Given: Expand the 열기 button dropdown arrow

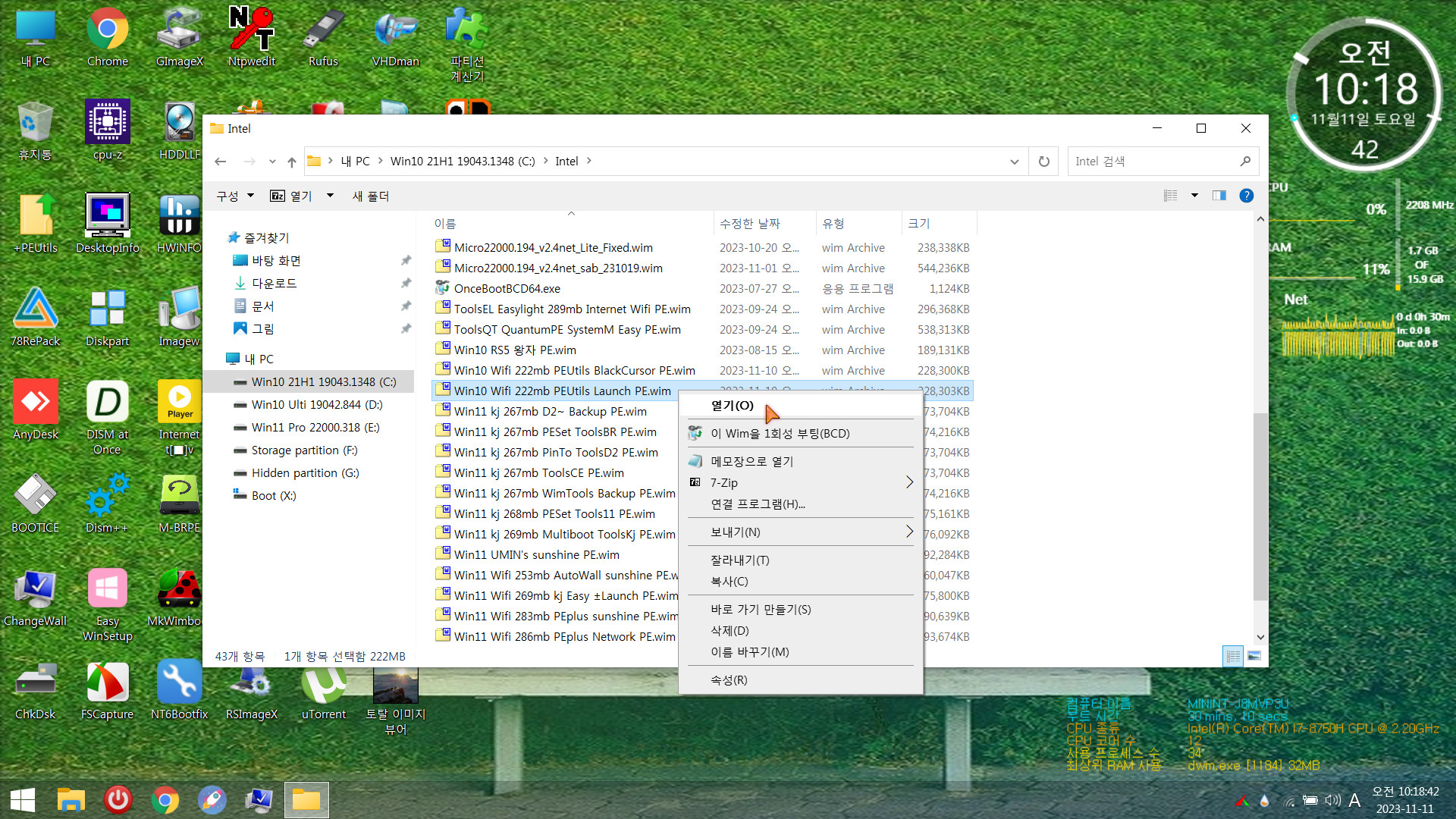Looking at the screenshot, I should pyautogui.click(x=330, y=196).
